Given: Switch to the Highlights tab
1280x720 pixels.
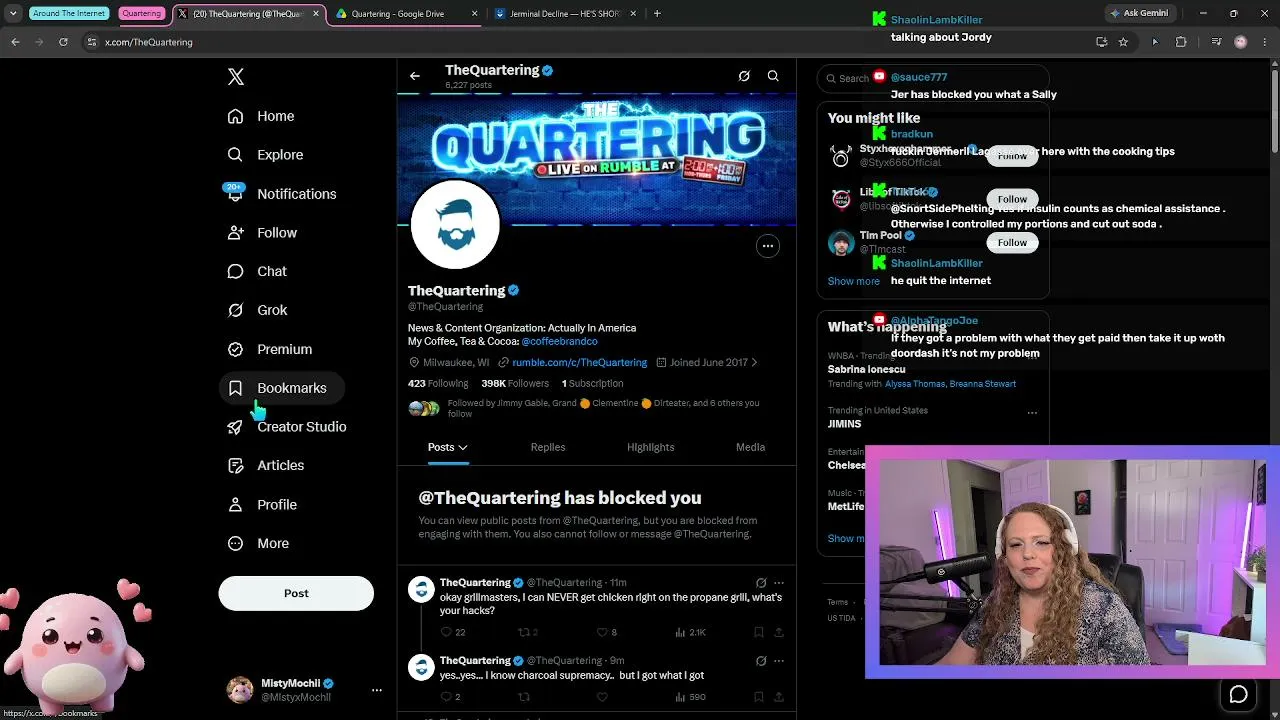Looking at the screenshot, I should click(651, 447).
